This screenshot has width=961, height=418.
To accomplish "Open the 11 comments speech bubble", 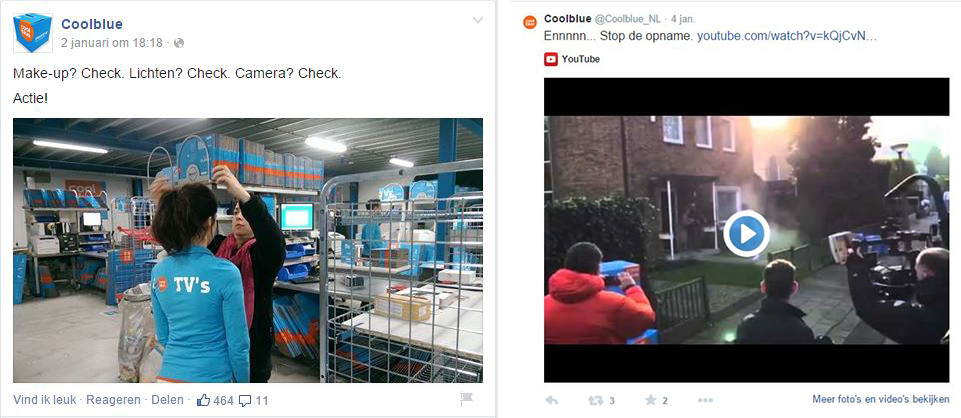I will click(253, 400).
